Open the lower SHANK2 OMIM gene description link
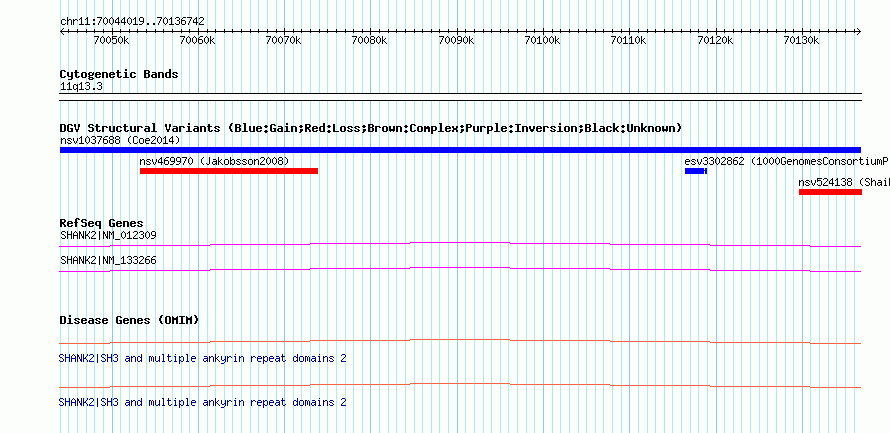The width and height of the screenshot is (890, 433). tap(203, 402)
